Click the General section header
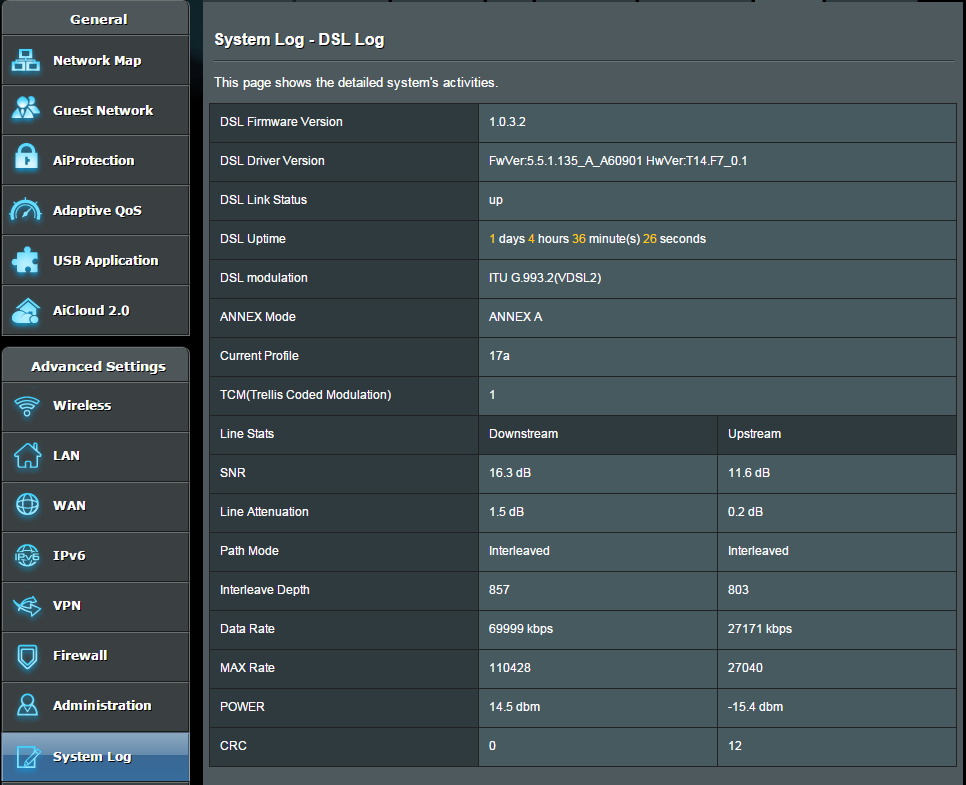 (x=99, y=19)
